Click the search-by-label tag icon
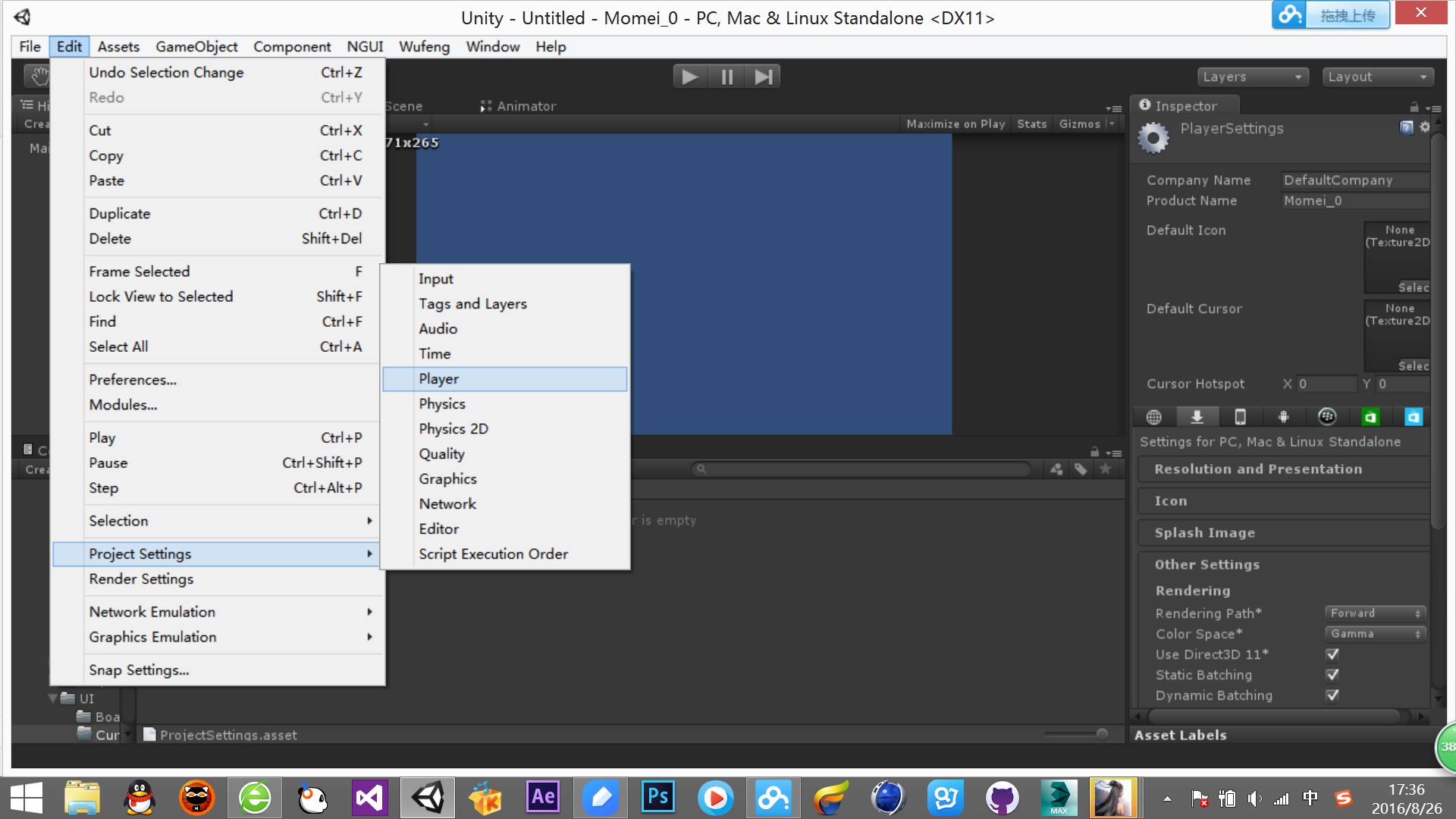Screen dimensions: 1456x819 1081,469
